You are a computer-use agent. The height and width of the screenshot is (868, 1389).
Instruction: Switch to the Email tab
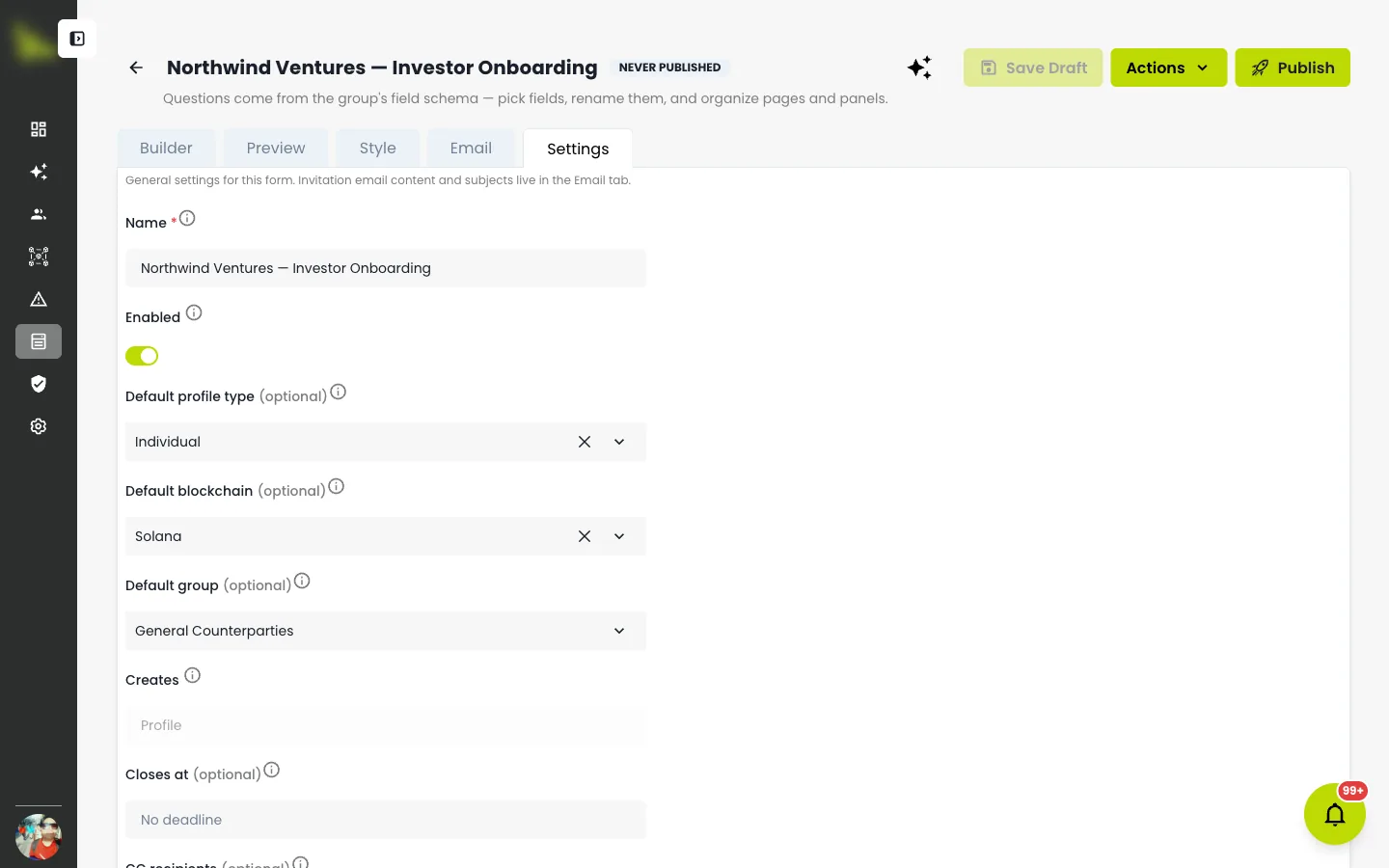point(471,148)
